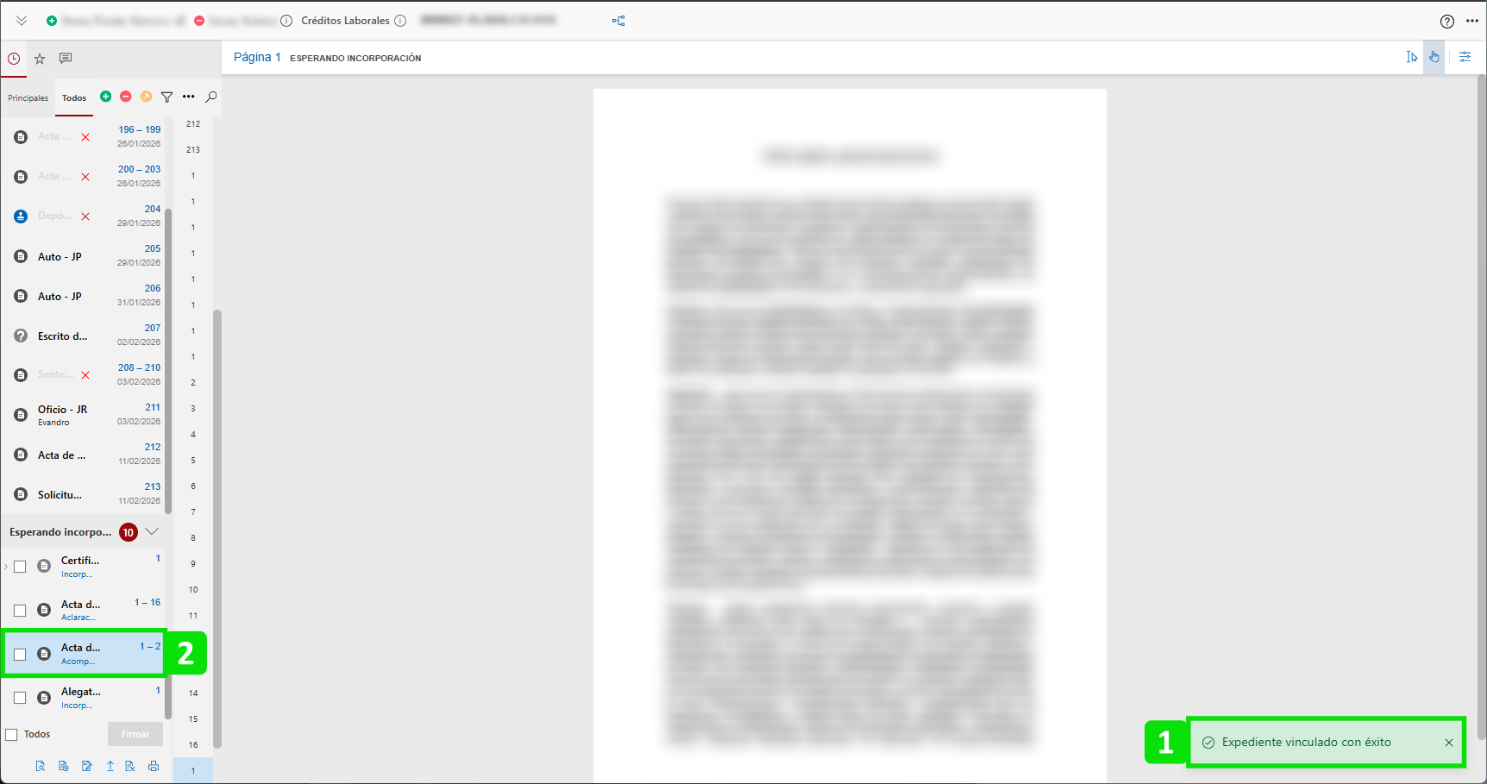Open search magnifier in document list

pos(211,97)
